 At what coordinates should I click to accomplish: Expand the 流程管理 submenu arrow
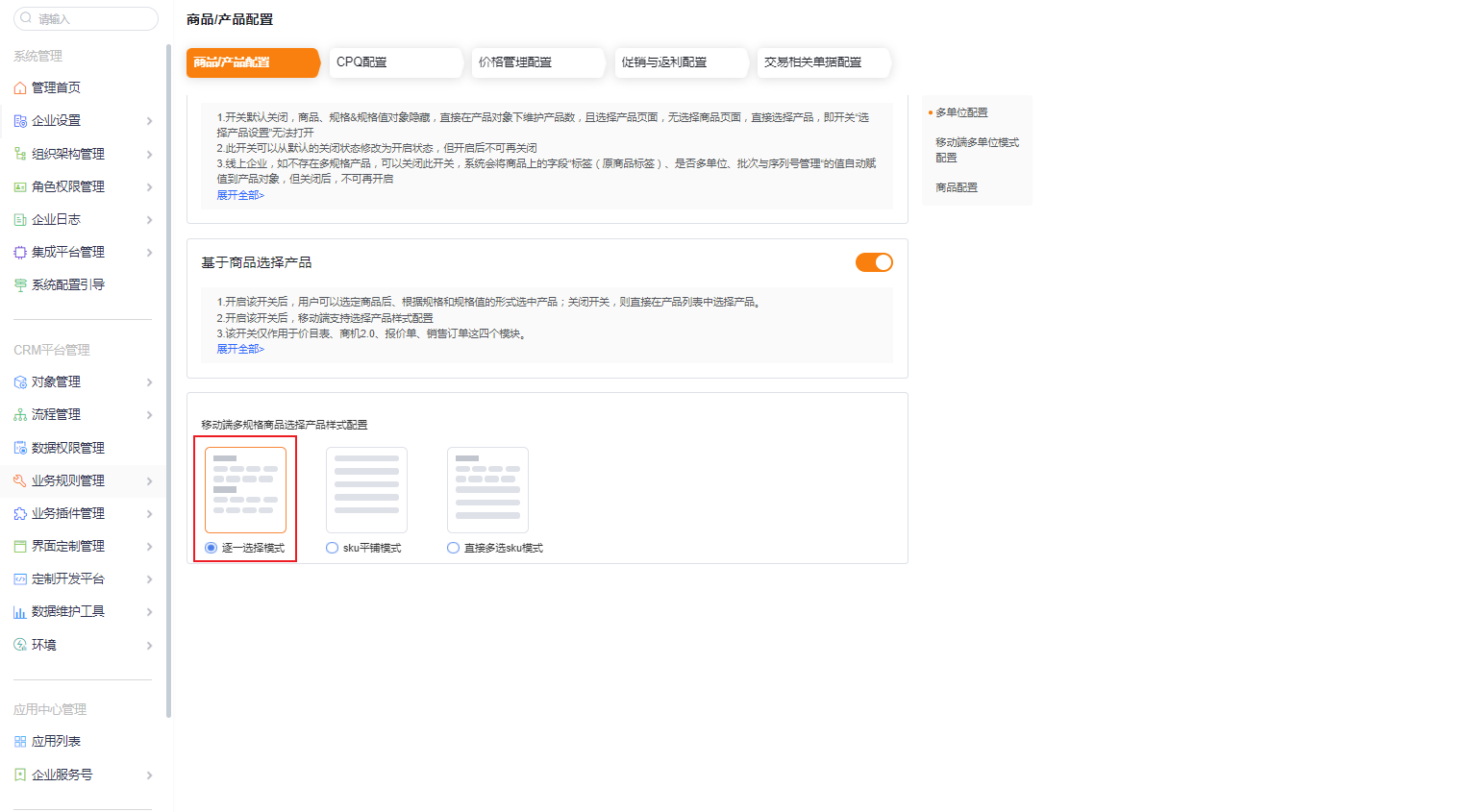click(149, 414)
